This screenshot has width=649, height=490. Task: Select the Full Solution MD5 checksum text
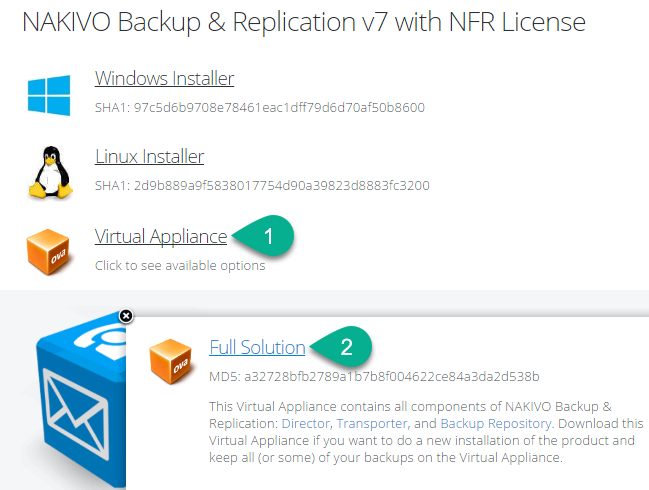click(x=374, y=377)
